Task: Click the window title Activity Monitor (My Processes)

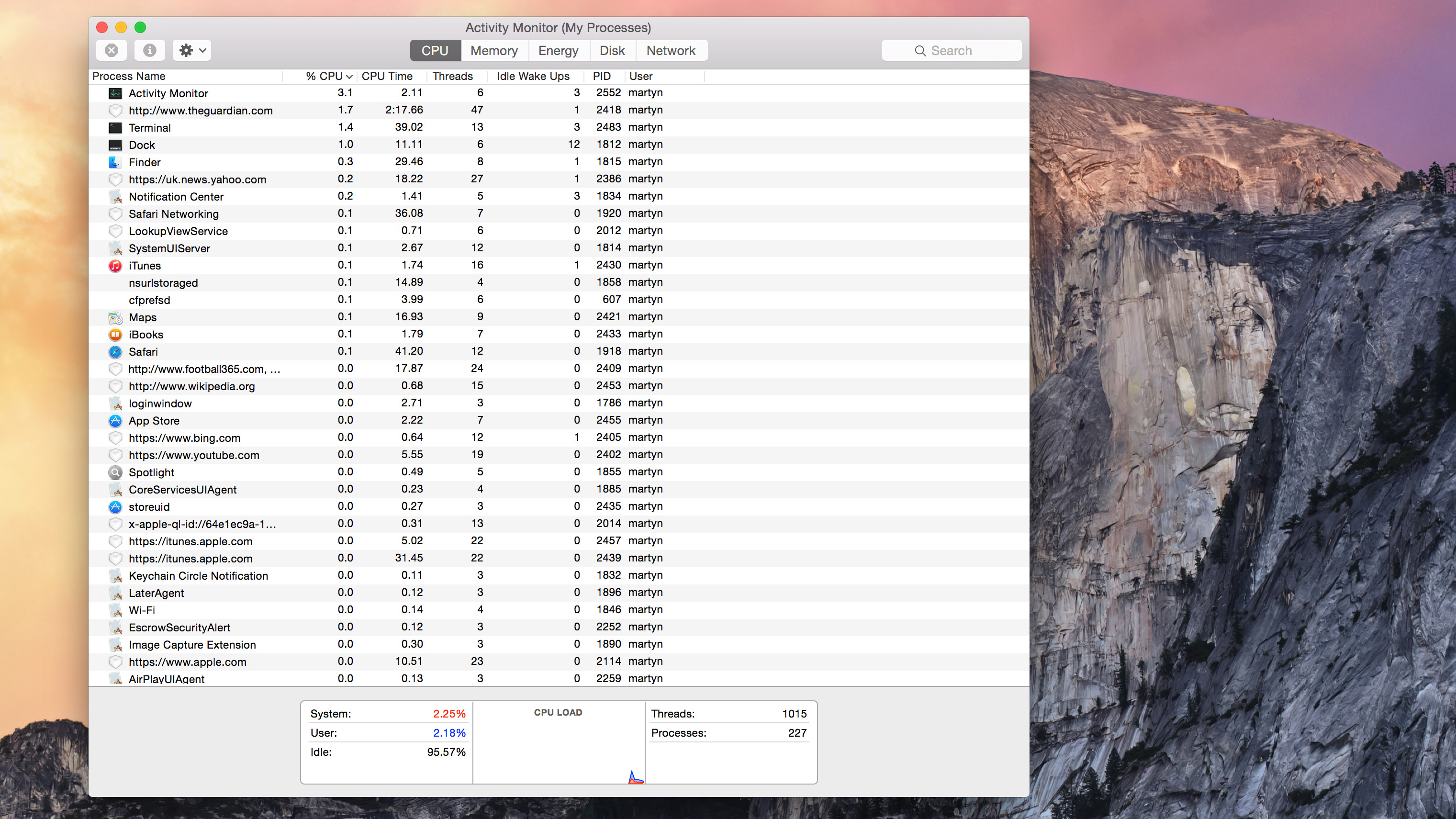Action: click(558, 28)
